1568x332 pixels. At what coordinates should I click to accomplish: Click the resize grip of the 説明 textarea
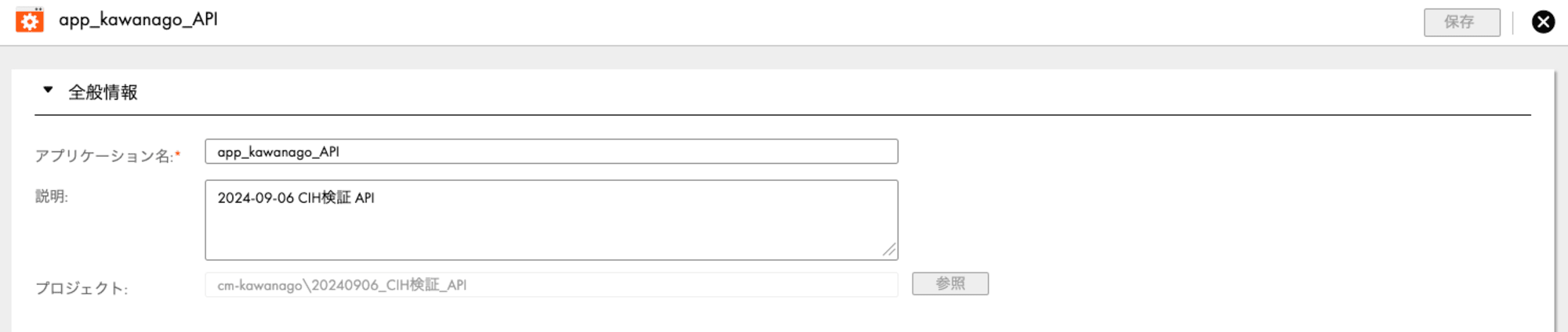pyautogui.click(x=889, y=251)
